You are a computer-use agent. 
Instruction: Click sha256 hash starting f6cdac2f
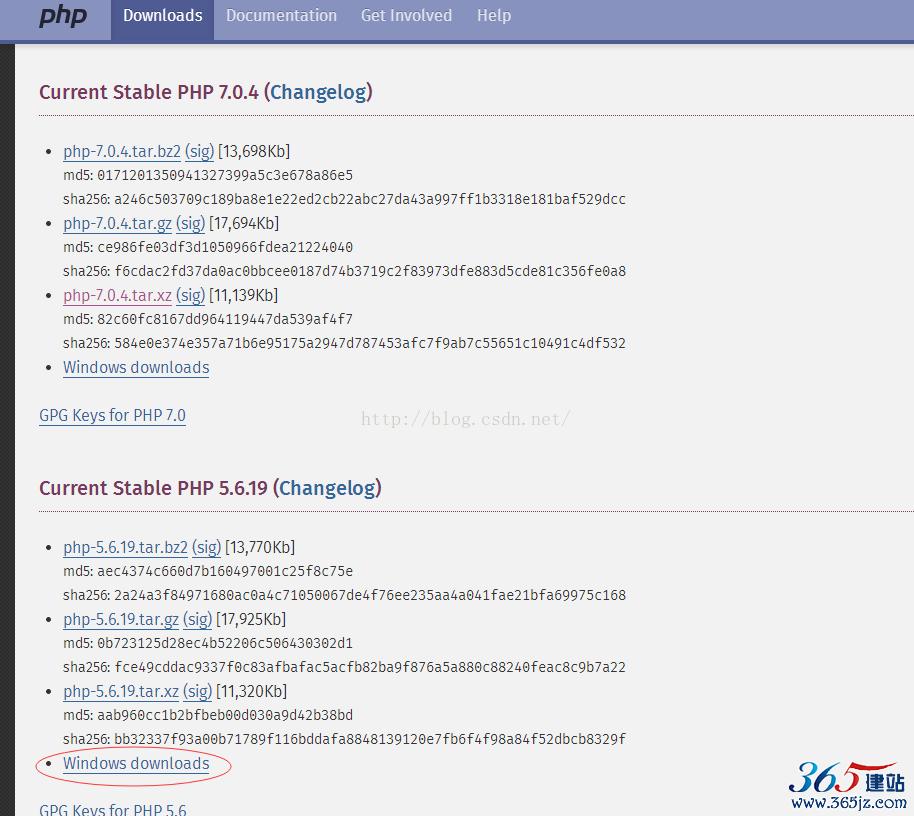click(370, 271)
